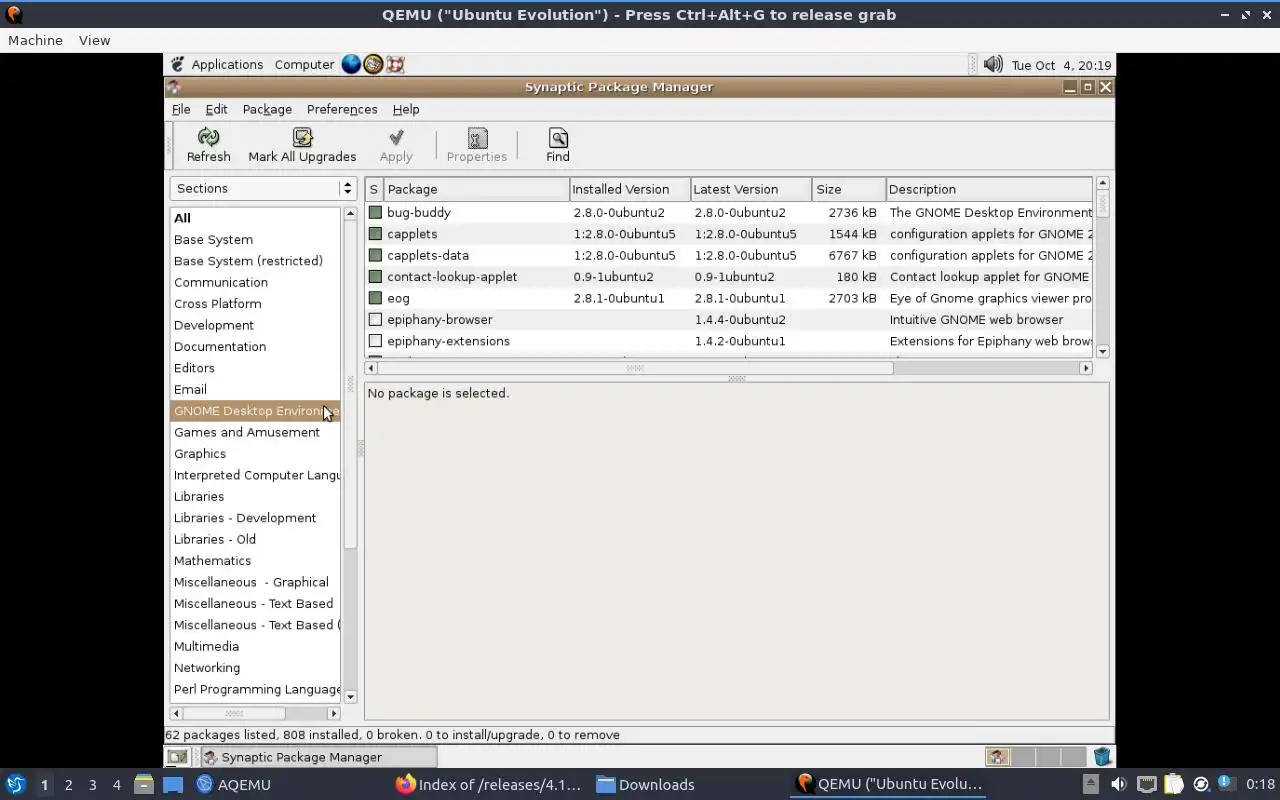Toggle status box for bug-buddy
1280x800 pixels.
(x=375, y=212)
